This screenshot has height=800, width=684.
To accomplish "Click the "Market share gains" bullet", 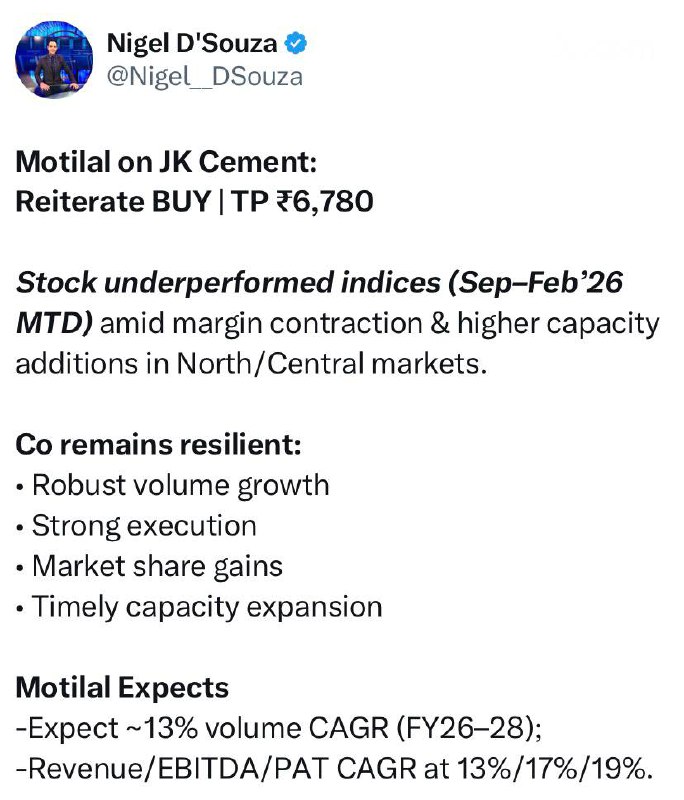I will click(157, 566).
